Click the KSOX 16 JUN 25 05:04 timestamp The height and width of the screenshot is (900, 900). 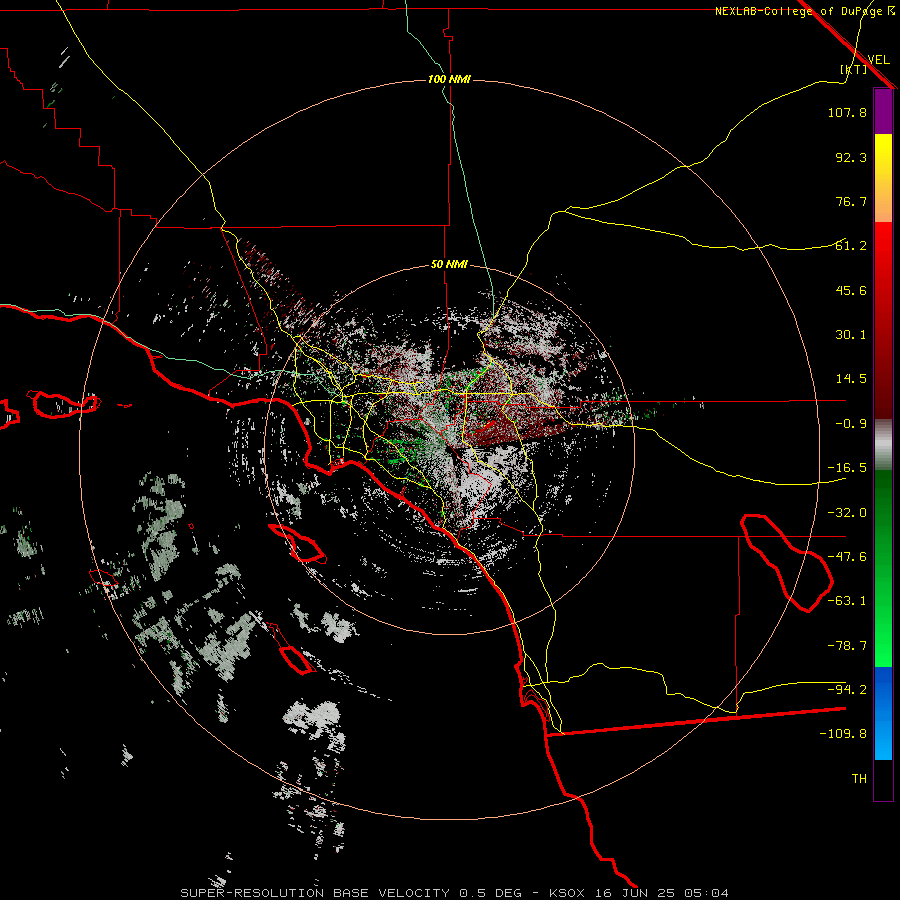click(639, 893)
